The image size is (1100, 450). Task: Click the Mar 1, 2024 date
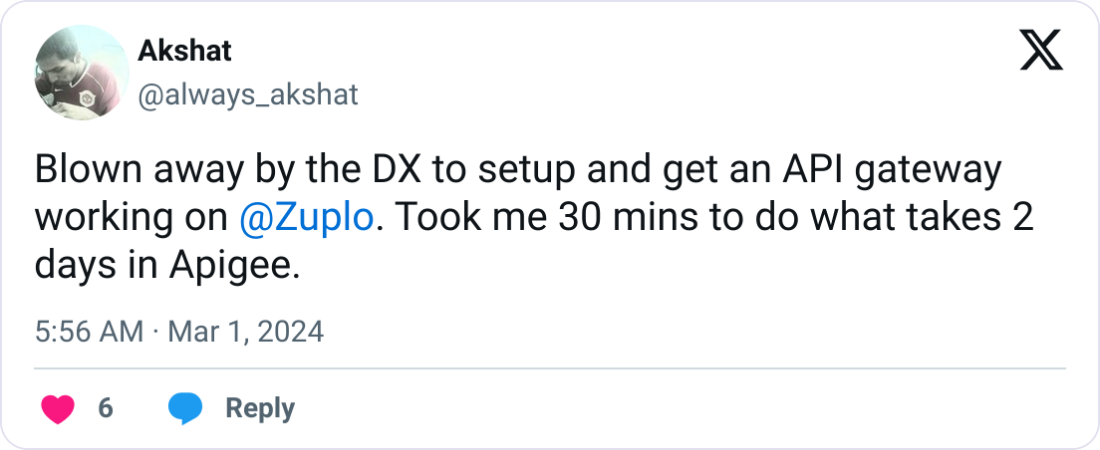coord(244,331)
